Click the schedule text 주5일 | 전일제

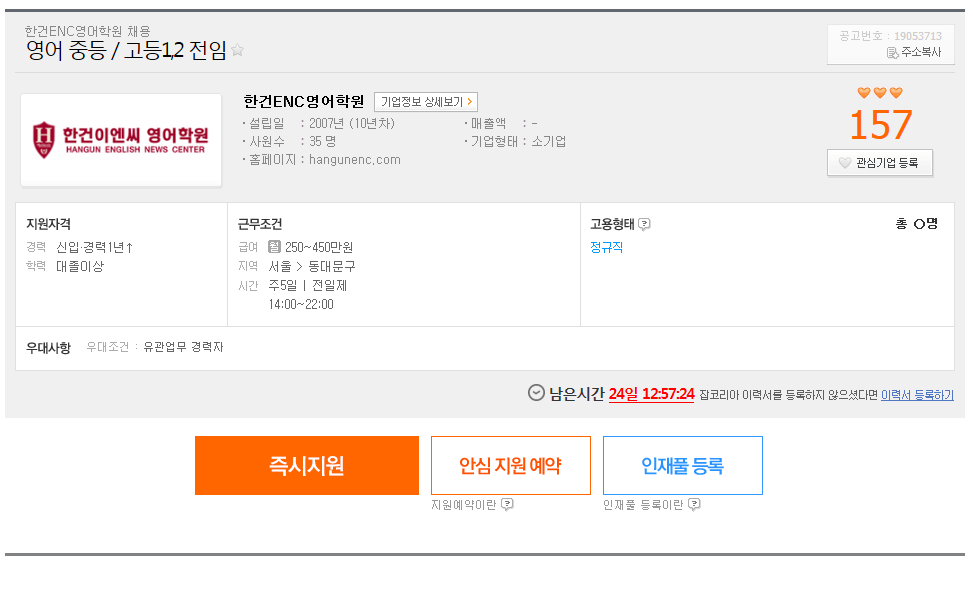click(x=308, y=285)
